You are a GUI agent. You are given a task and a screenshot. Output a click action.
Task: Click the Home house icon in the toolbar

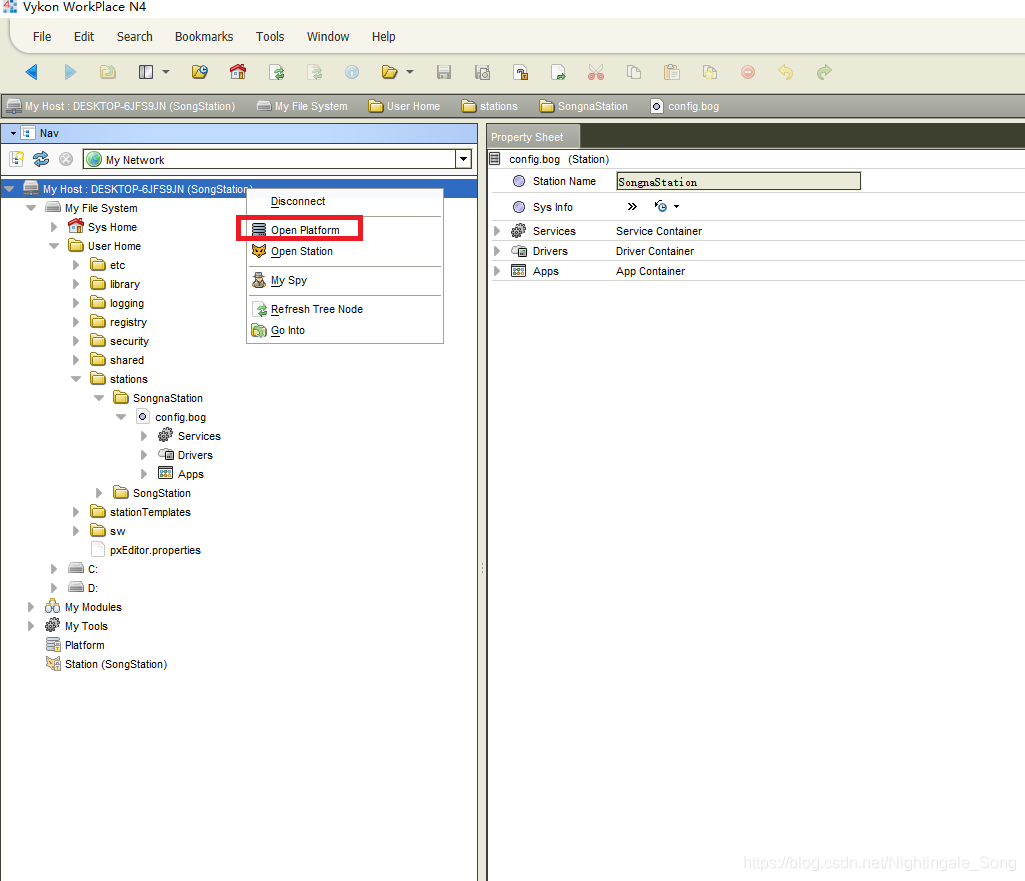tap(238, 72)
